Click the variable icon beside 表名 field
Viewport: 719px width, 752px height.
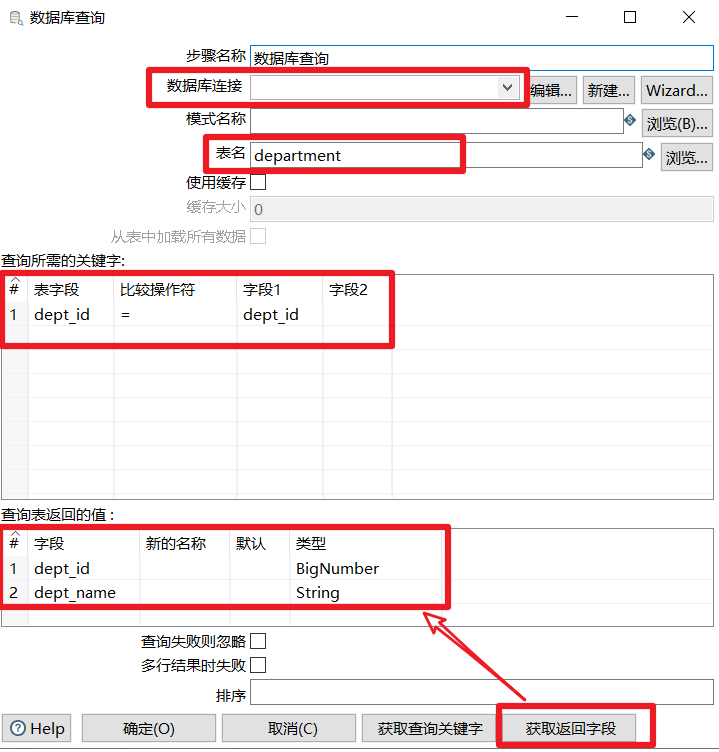(x=649, y=154)
